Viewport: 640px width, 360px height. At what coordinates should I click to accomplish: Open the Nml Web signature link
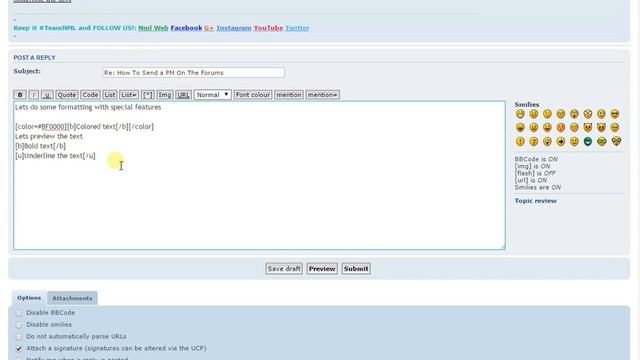pyautogui.click(x=153, y=28)
